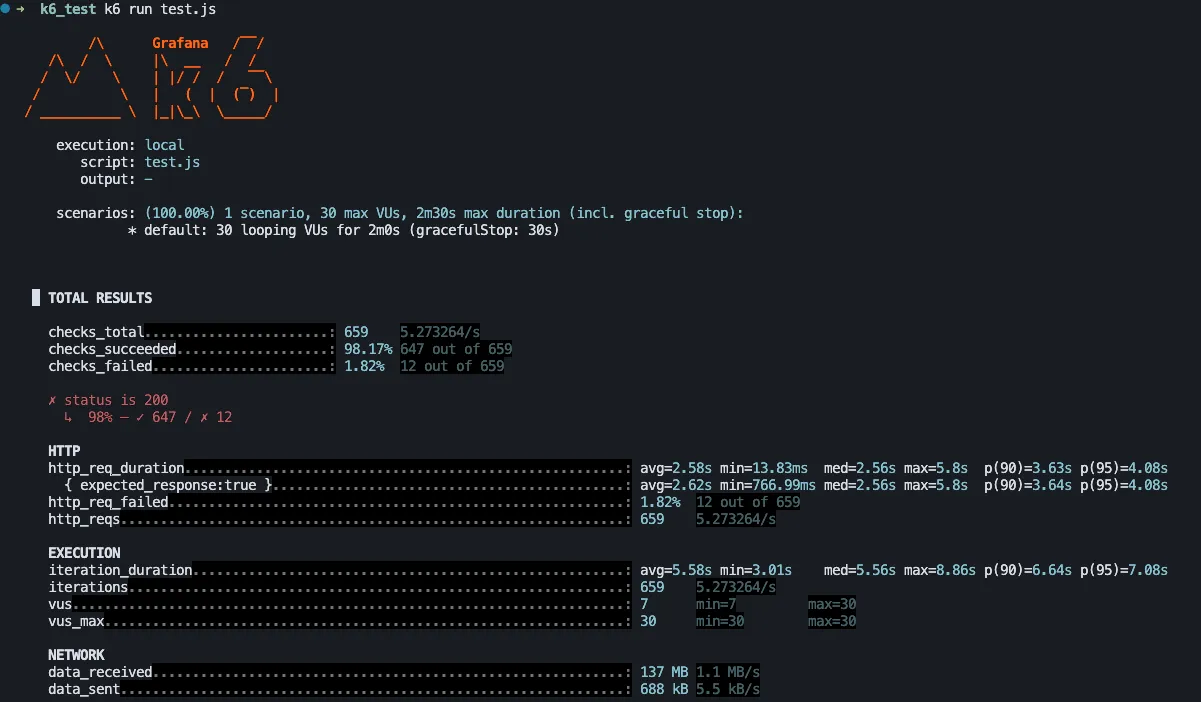Click the Grafana text above the logo
This screenshot has height=702, width=1201.
click(x=180, y=43)
